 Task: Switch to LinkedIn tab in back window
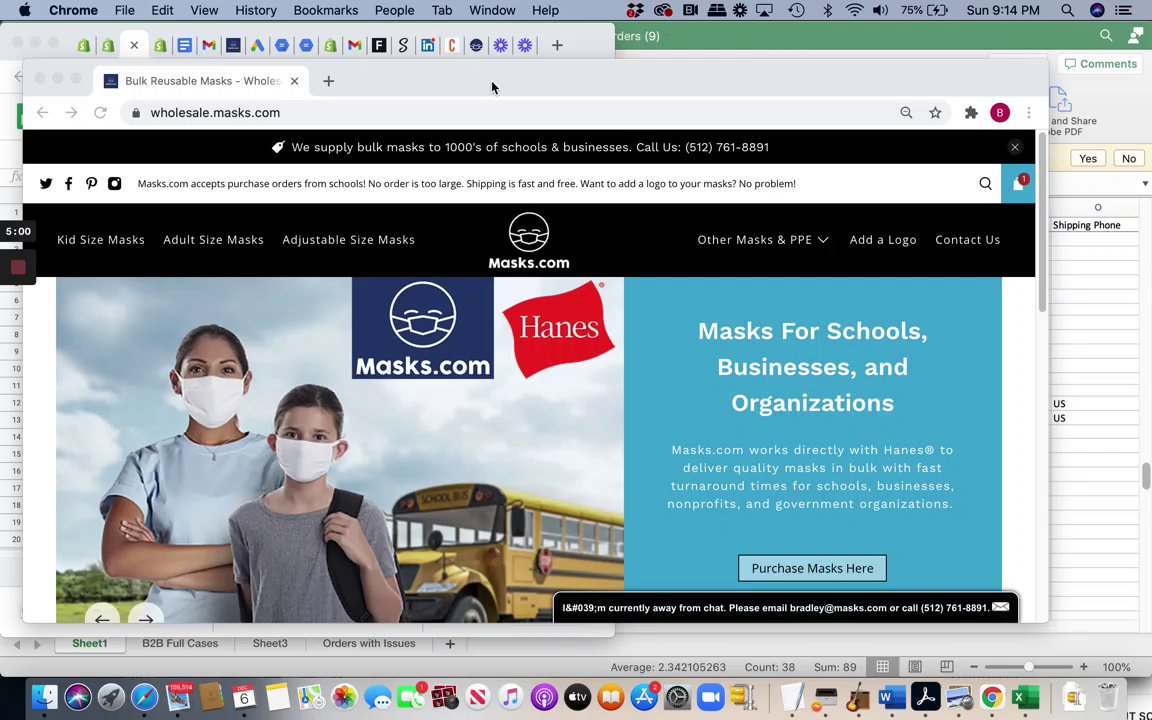(x=428, y=46)
